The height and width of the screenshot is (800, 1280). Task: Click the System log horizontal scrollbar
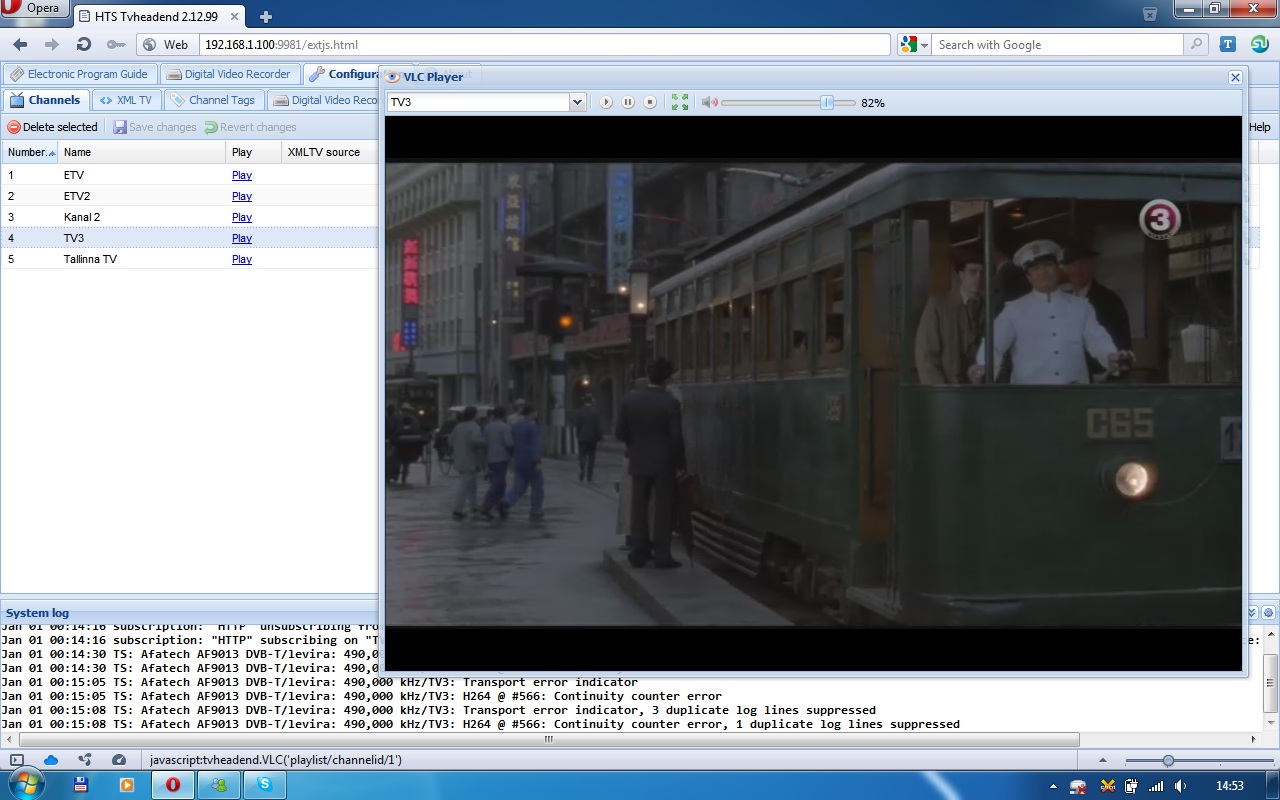tap(549, 739)
